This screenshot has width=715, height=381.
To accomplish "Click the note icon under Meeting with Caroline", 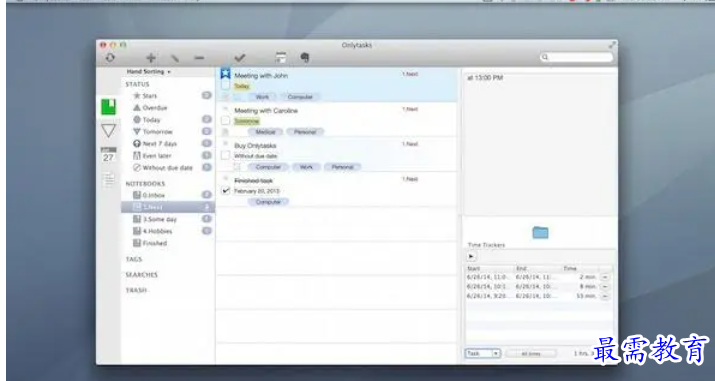I will pos(225,132).
